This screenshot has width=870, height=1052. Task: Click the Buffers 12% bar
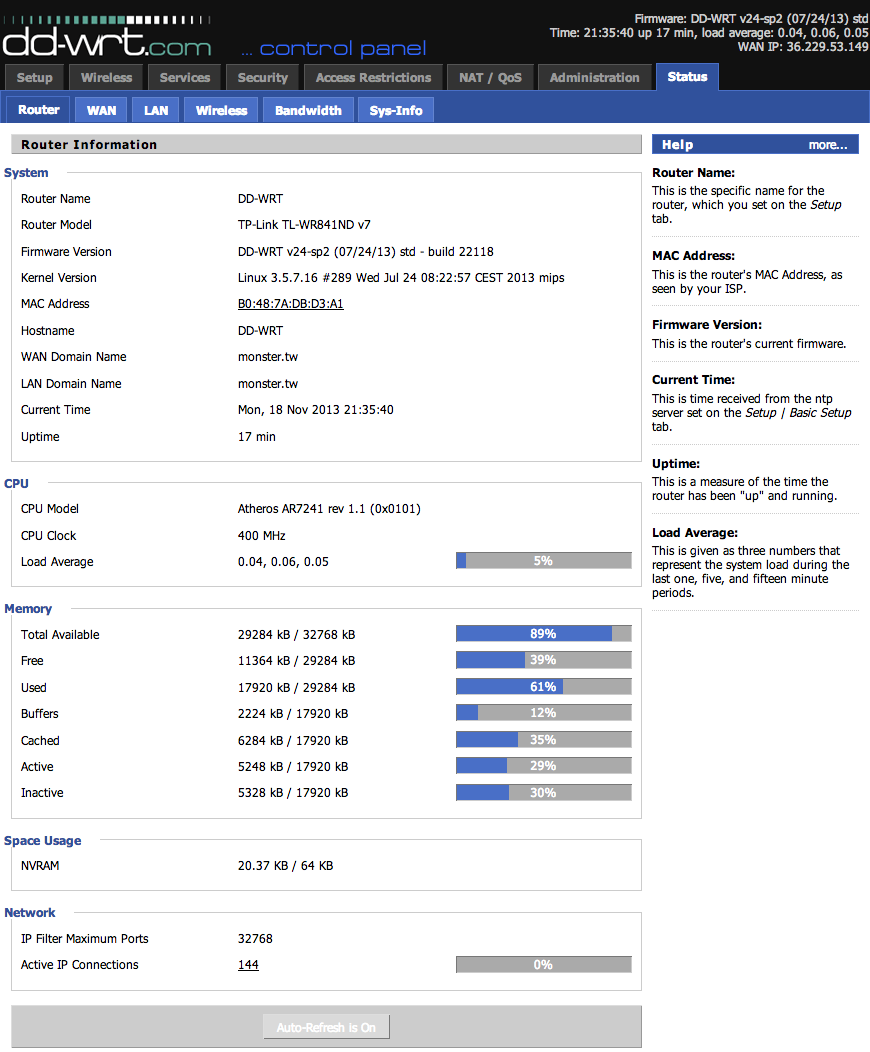point(543,713)
